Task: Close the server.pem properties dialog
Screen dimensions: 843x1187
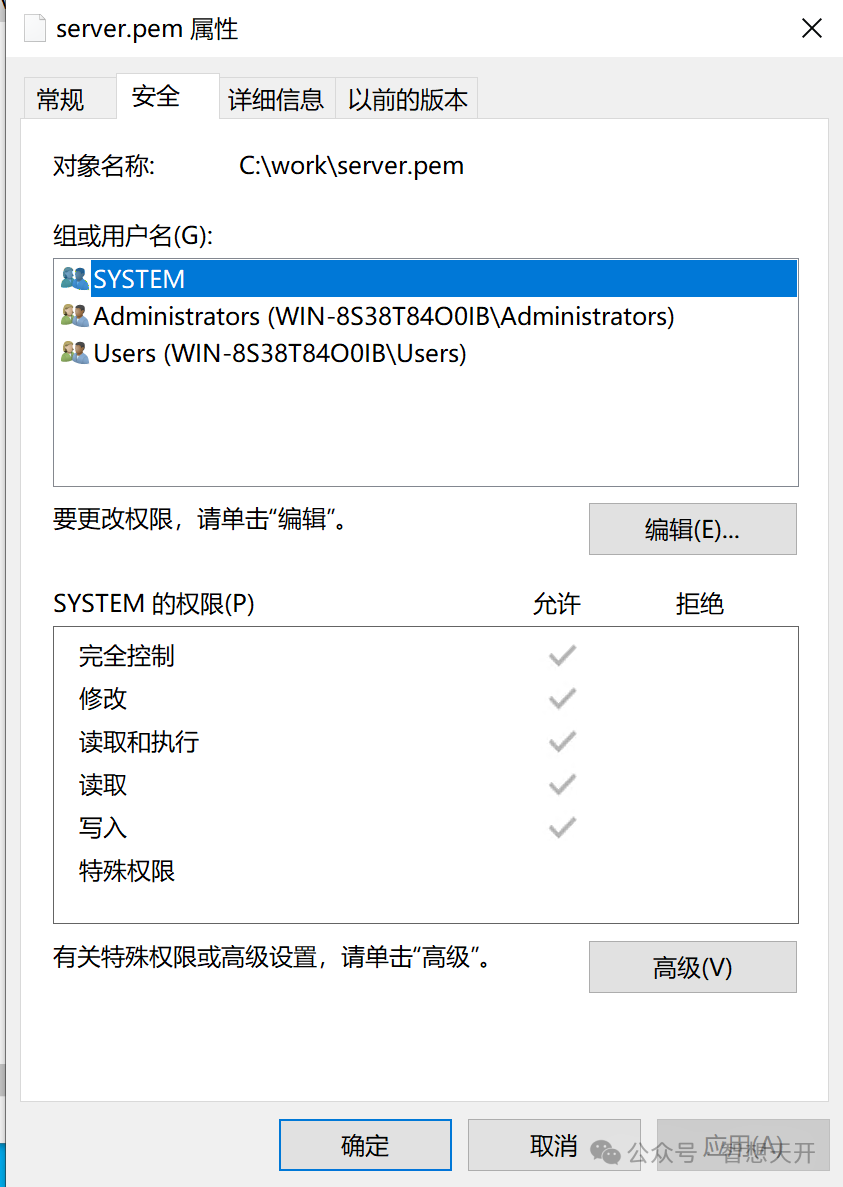Action: point(811,28)
